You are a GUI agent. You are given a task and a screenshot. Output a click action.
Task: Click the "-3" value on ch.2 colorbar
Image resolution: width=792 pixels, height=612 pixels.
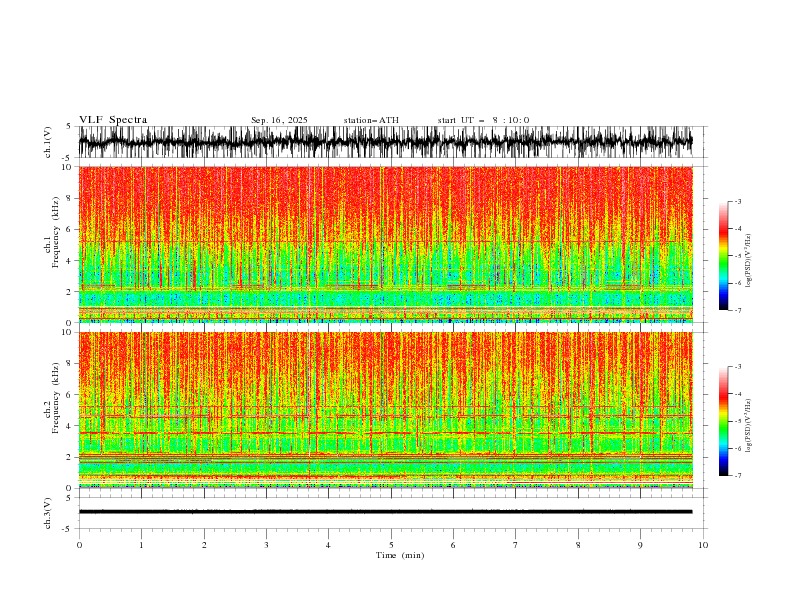point(737,367)
